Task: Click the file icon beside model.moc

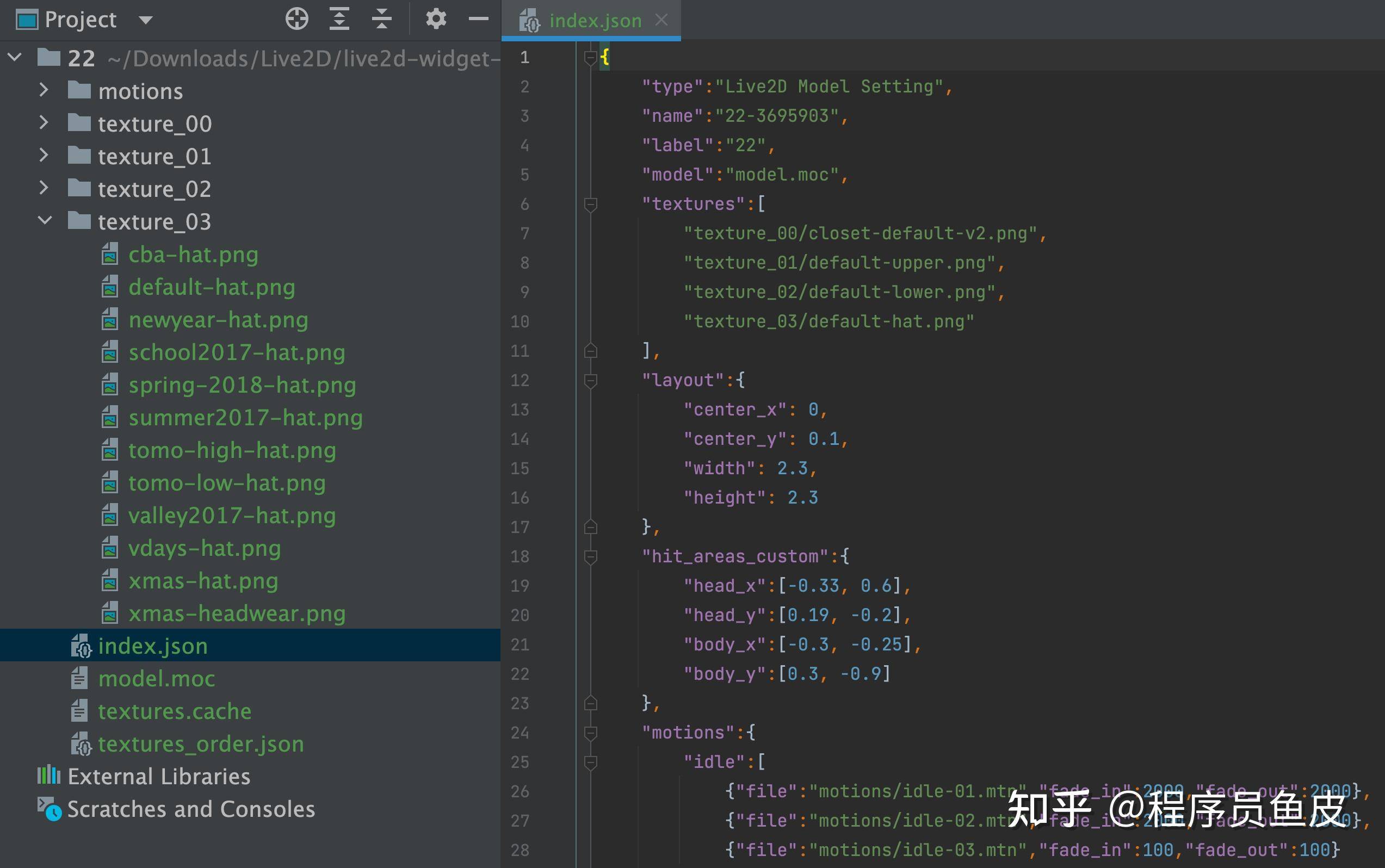Action: tap(79, 679)
